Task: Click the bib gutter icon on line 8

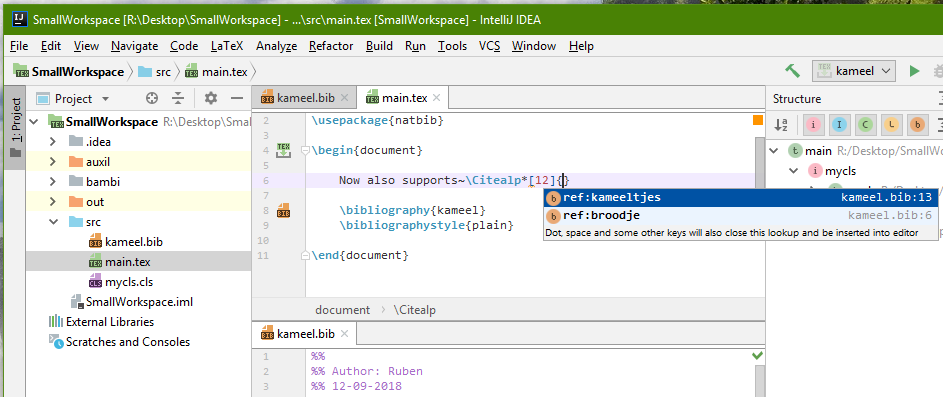Action: coord(283,211)
